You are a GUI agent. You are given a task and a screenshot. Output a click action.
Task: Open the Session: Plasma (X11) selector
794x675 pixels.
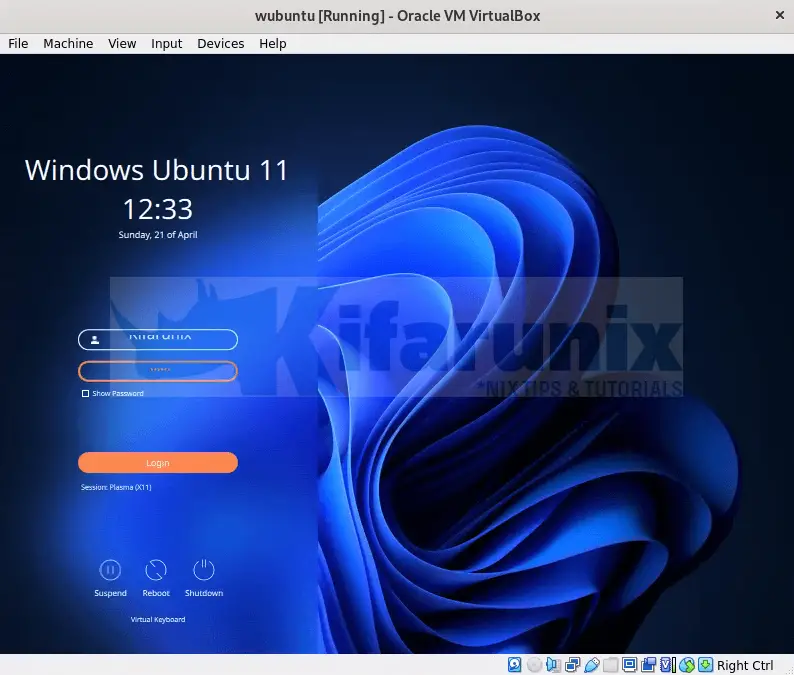tap(116, 487)
